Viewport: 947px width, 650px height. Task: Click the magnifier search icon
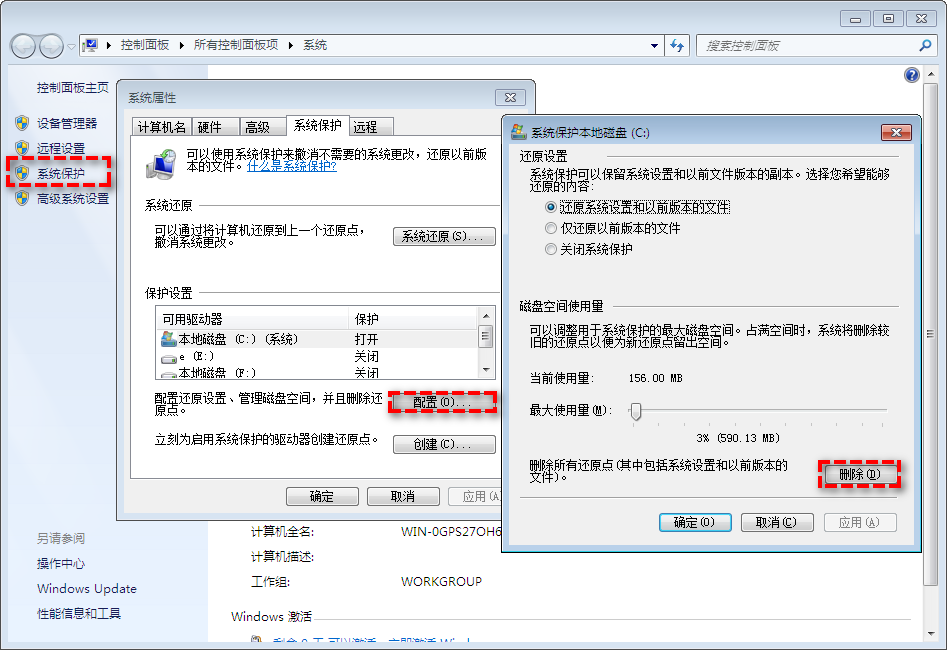(x=925, y=46)
